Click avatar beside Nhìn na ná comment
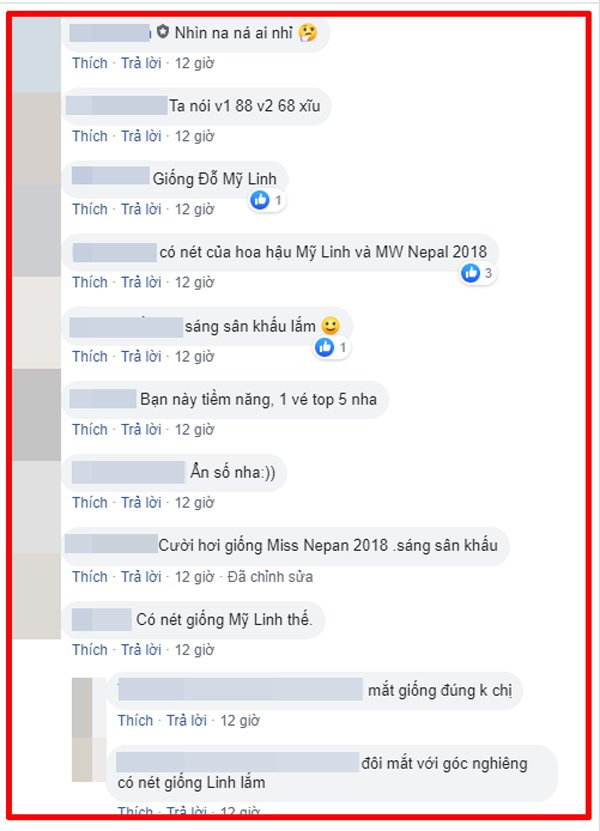 (37, 55)
